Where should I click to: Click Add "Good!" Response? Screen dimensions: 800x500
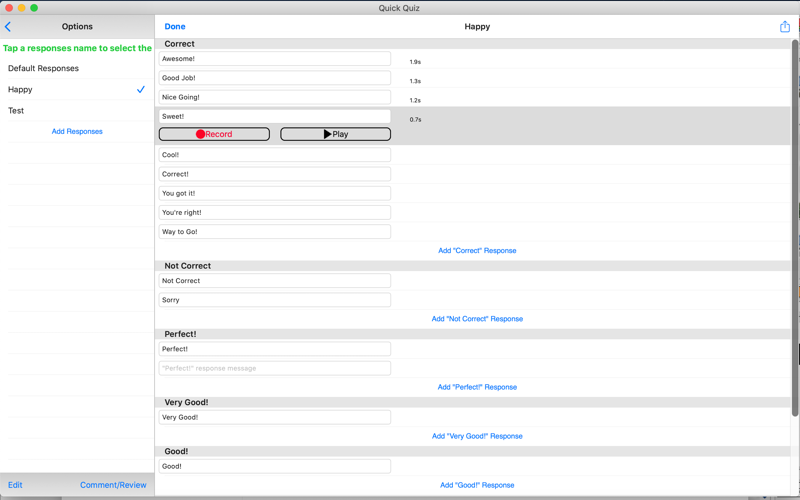pyautogui.click(x=477, y=485)
